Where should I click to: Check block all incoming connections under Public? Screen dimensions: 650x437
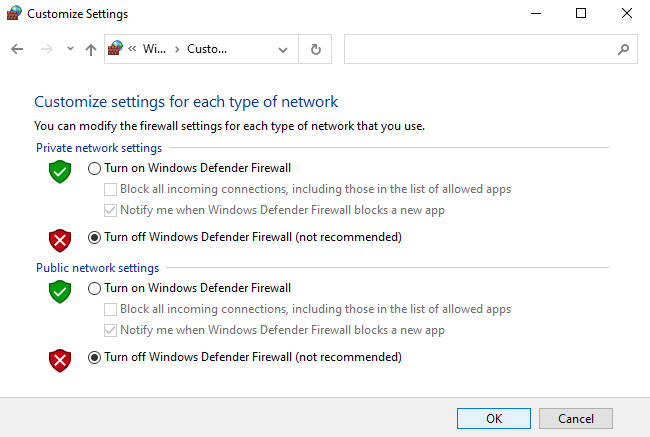110,309
